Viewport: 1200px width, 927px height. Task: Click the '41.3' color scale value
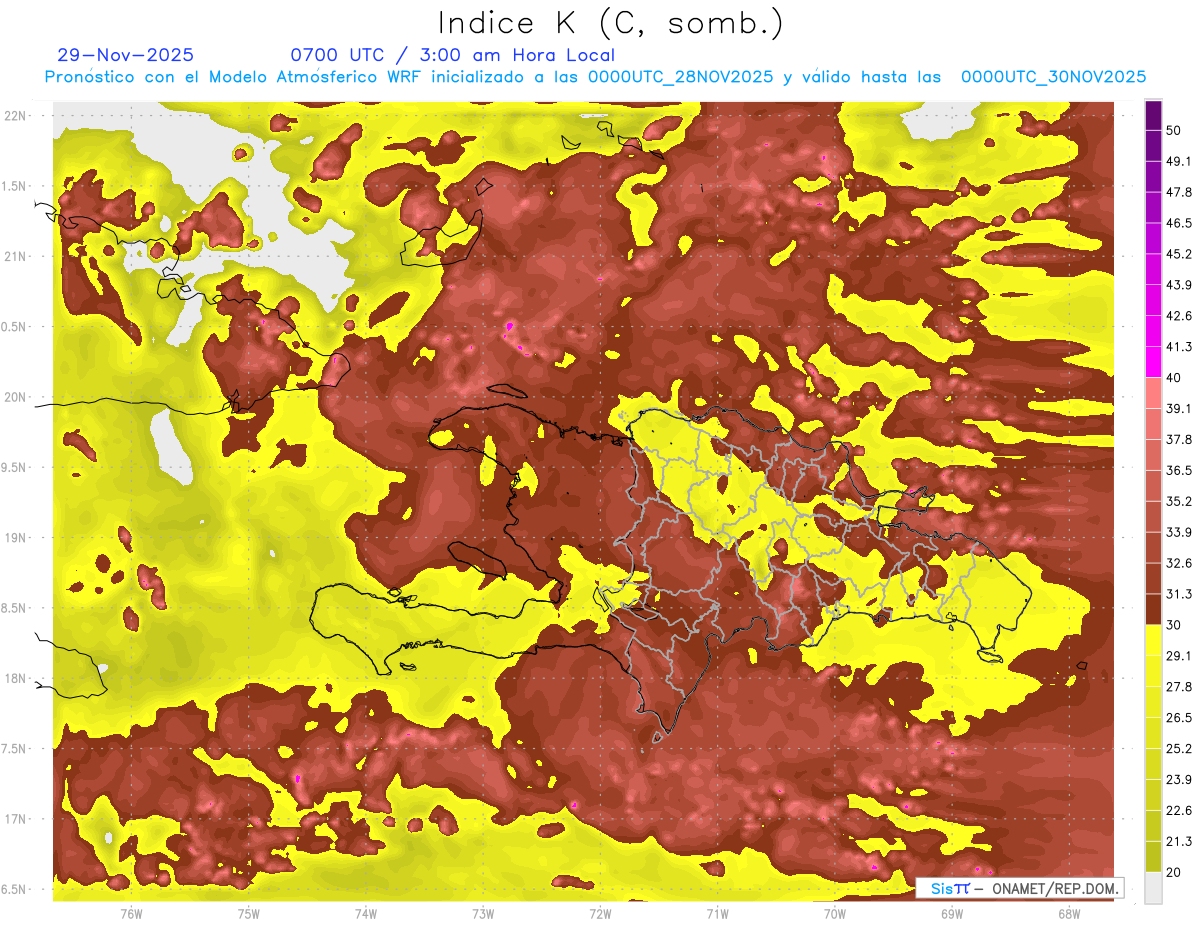coord(1179,347)
